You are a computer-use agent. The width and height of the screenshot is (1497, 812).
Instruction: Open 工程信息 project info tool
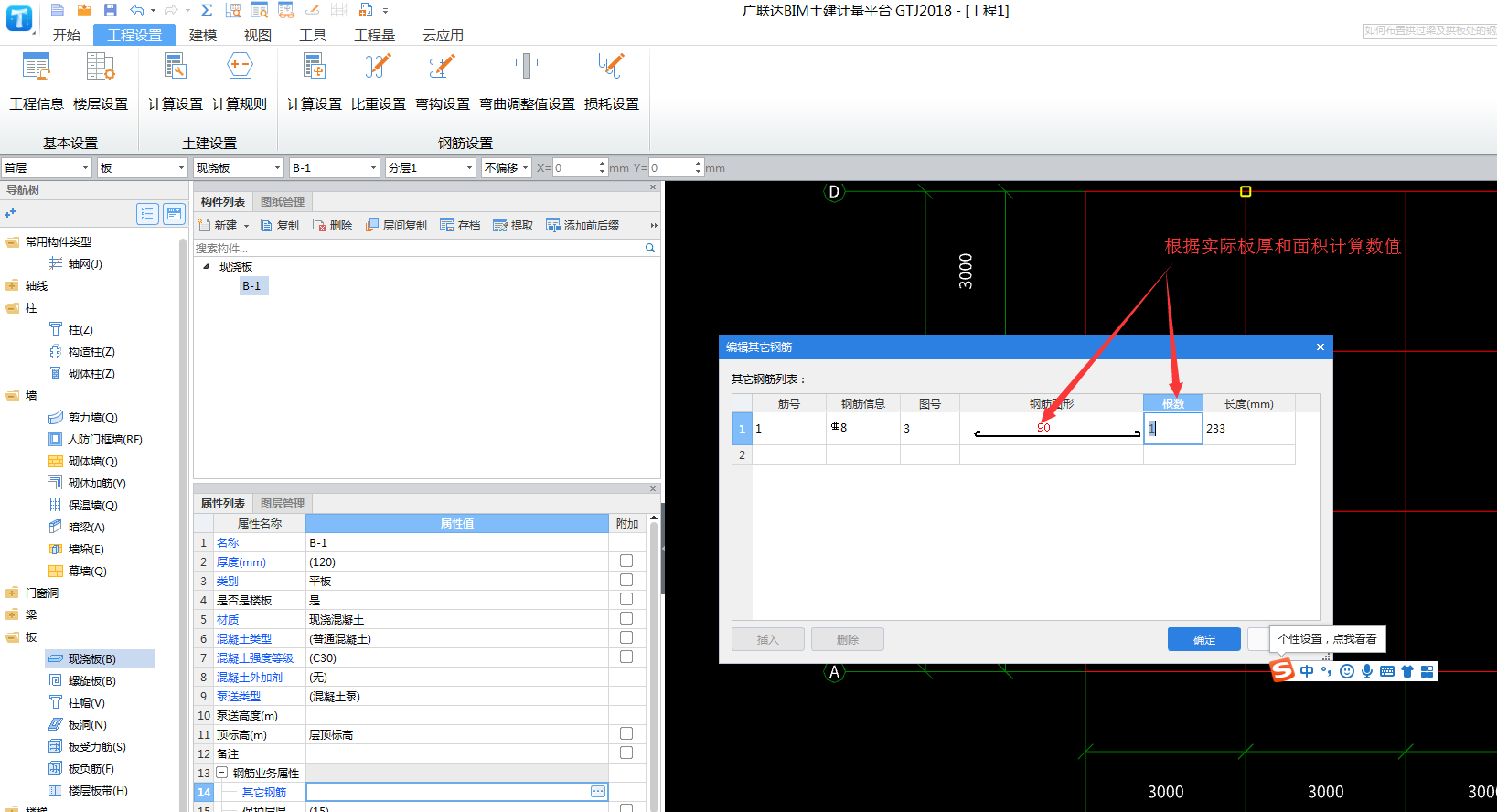pyautogui.click(x=37, y=82)
